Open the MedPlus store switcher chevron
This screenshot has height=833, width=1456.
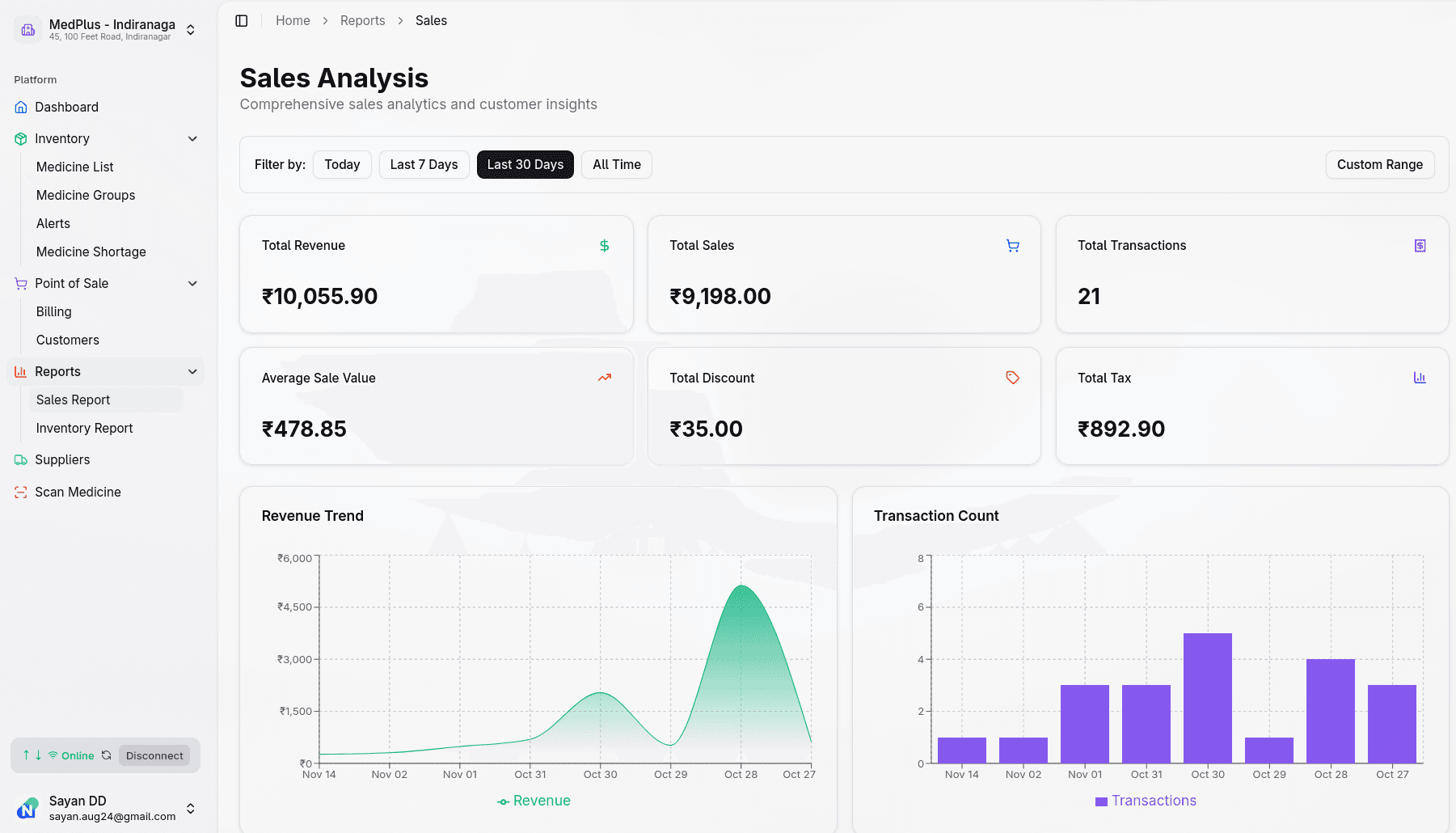pos(191,30)
